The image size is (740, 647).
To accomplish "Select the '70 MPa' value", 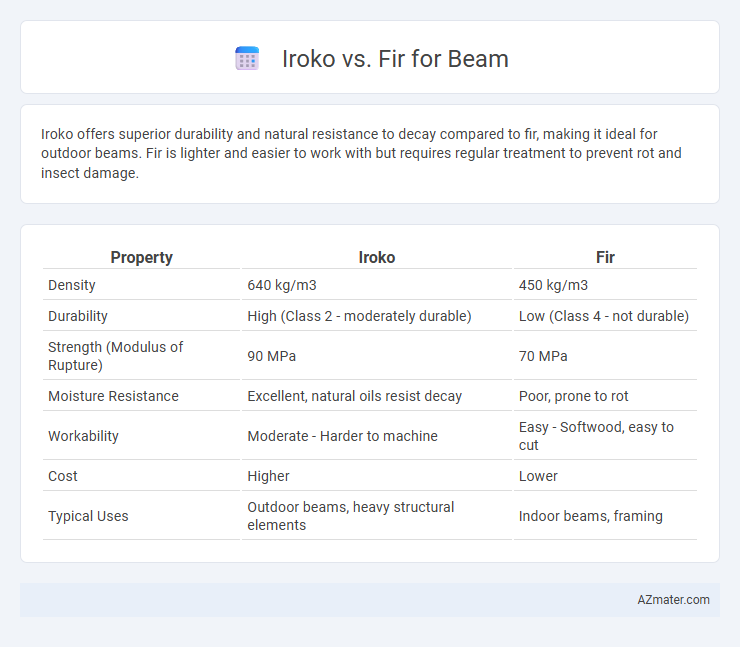I will tap(543, 356).
